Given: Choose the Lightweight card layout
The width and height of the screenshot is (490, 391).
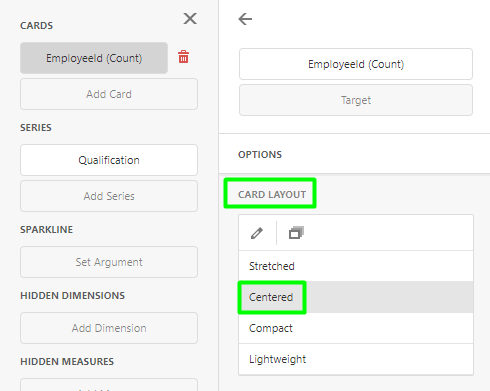Looking at the screenshot, I should coord(356,359).
